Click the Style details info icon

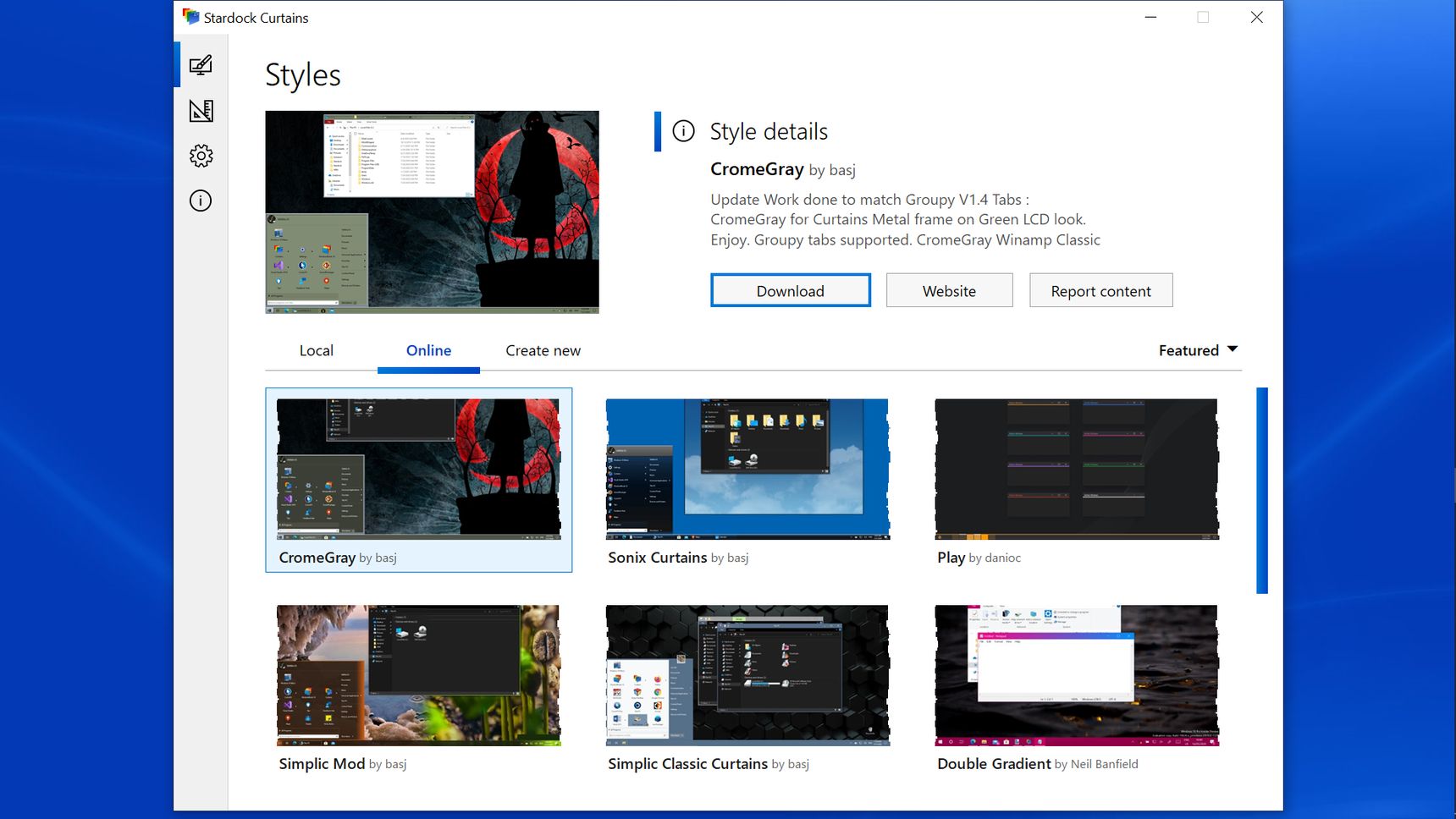click(x=683, y=131)
